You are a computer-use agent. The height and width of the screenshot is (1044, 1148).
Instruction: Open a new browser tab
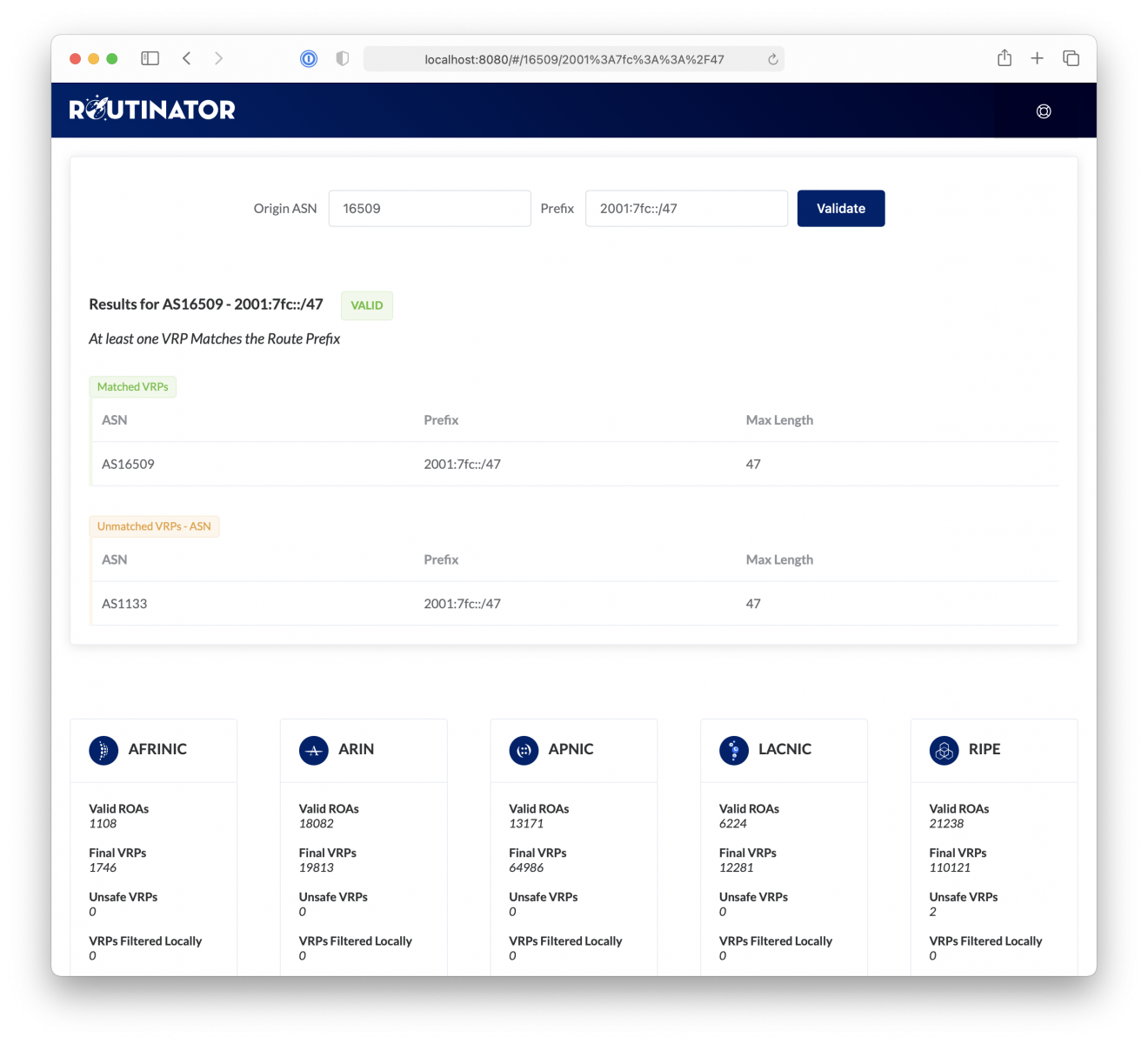1037,57
